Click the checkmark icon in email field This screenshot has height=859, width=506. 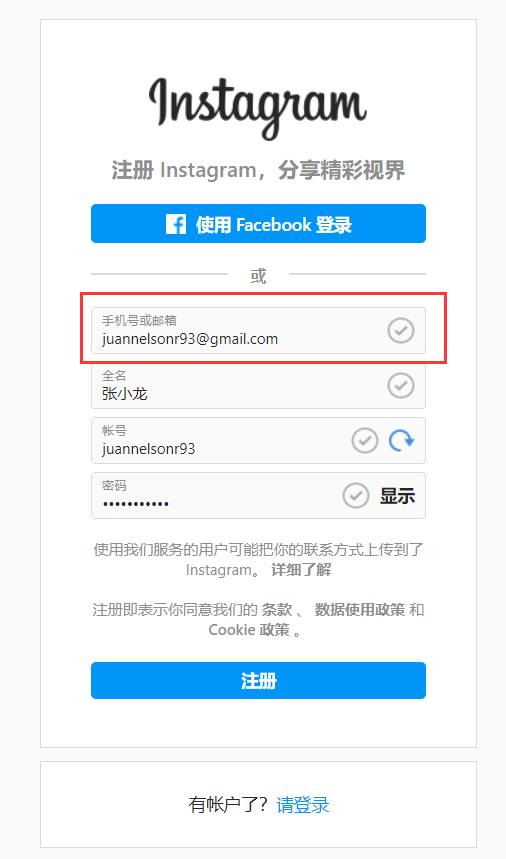tap(401, 330)
